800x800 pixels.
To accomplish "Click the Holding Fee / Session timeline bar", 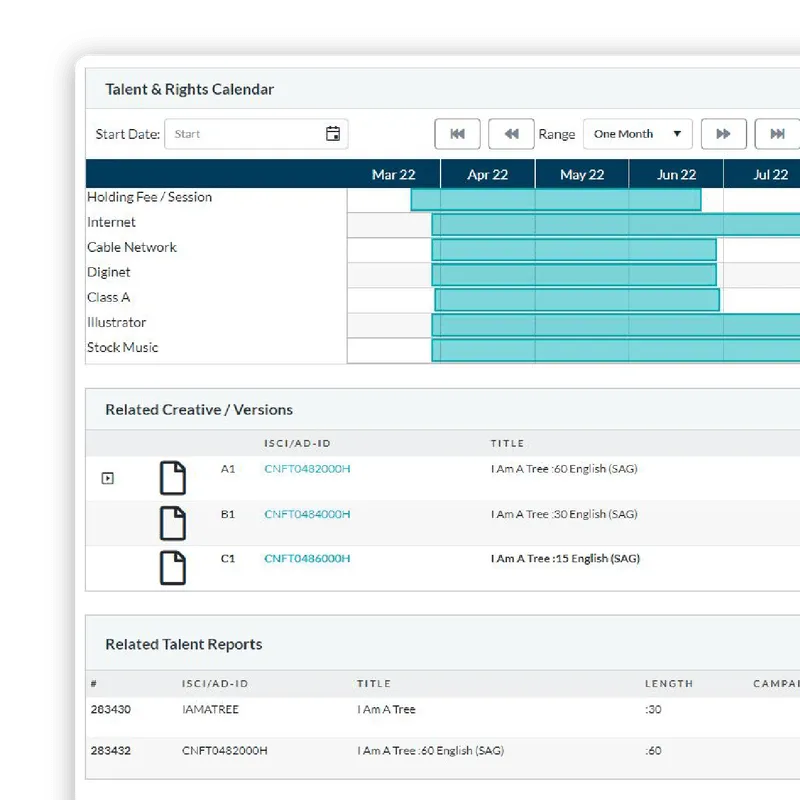I will click(x=555, y=198).
